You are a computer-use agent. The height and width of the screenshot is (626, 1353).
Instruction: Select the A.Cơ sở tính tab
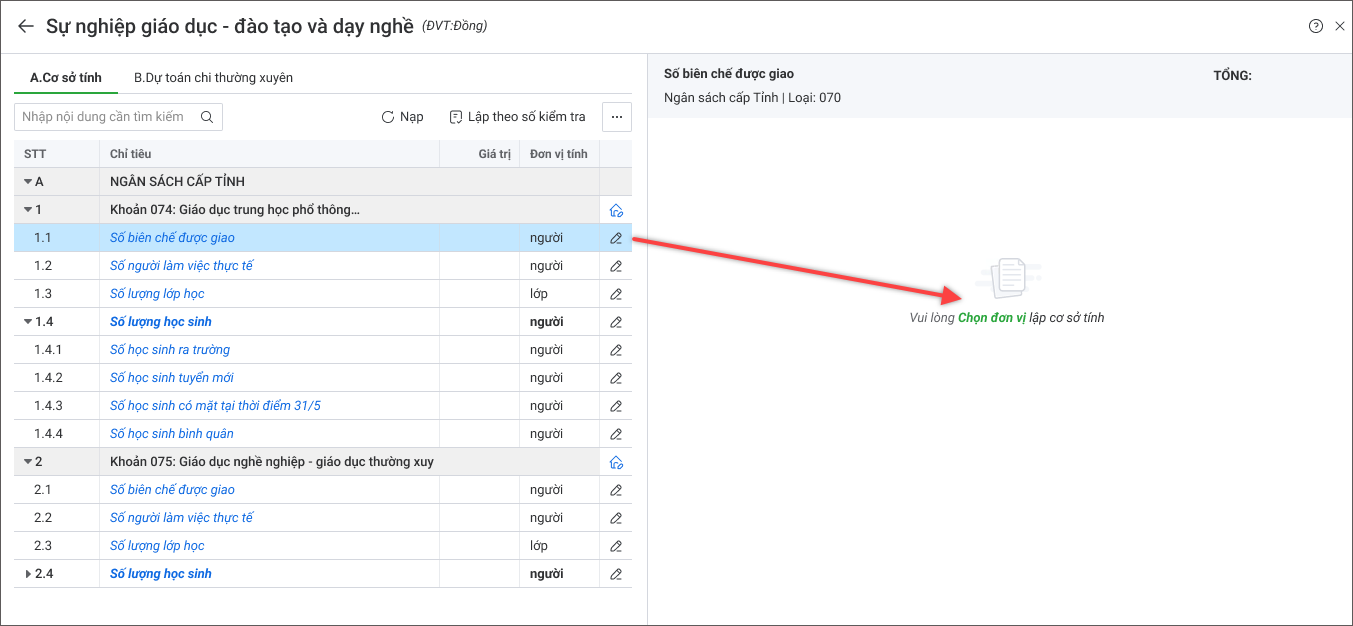(66, 78)
